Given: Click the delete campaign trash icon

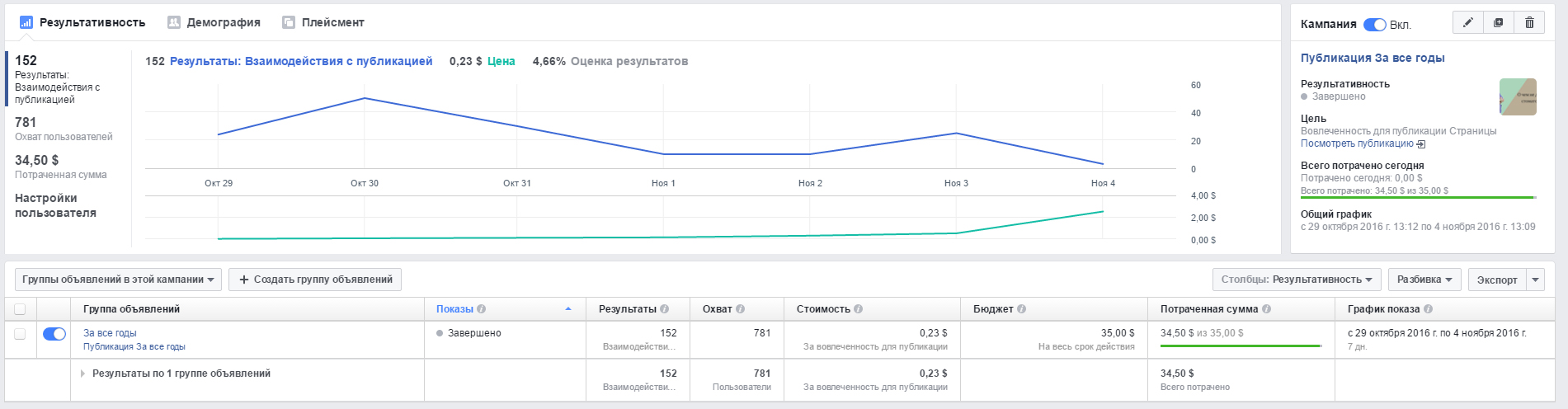Looking at the screenshot, I should tap(1529, 23).
